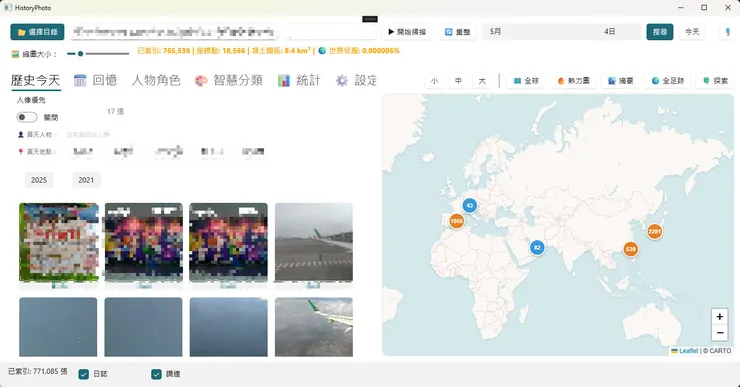Click the globe icon beside 世界征服
The image size is (740, 387).
click(x=322, y=50)
